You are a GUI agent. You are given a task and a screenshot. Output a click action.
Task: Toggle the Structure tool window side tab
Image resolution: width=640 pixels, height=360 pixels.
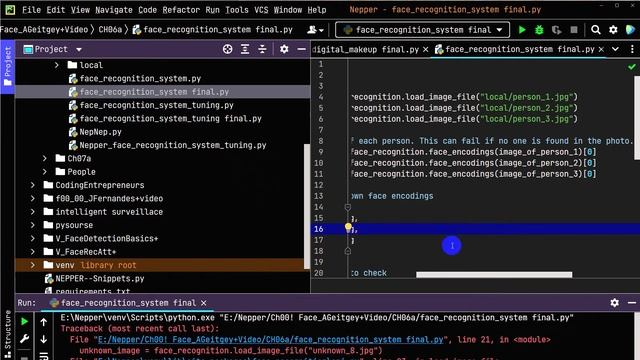coord(7,334)
